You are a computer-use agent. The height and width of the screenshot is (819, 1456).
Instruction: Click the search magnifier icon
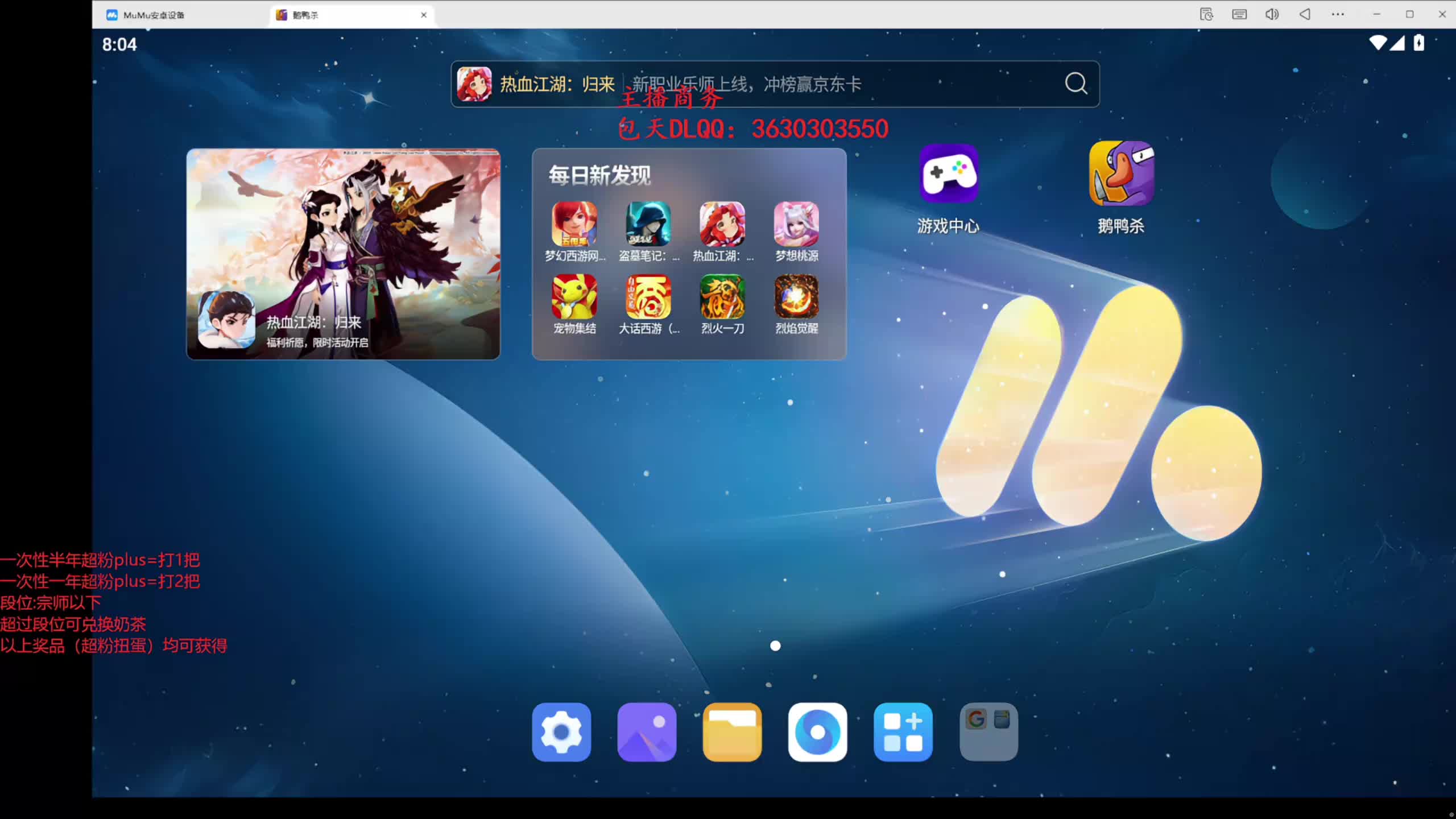click(1076, 84)
